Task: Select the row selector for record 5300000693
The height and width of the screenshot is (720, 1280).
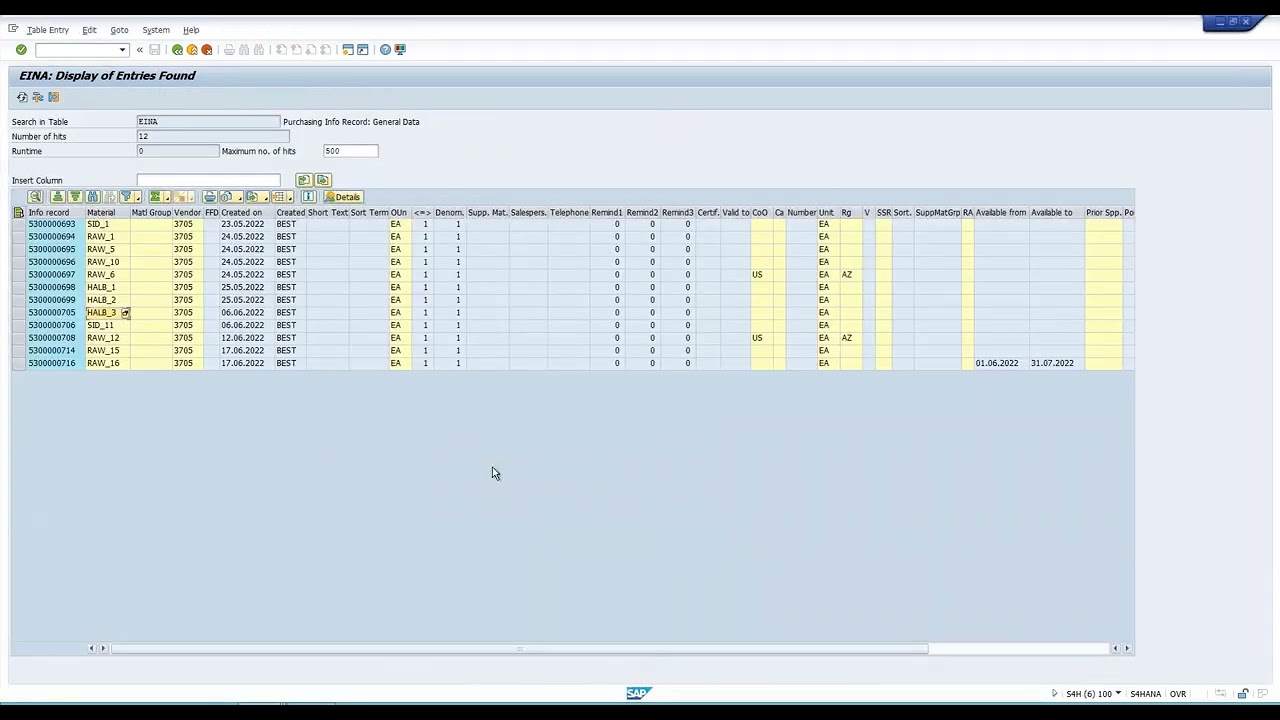Action: pyautogui.click(x=18, y=224)
